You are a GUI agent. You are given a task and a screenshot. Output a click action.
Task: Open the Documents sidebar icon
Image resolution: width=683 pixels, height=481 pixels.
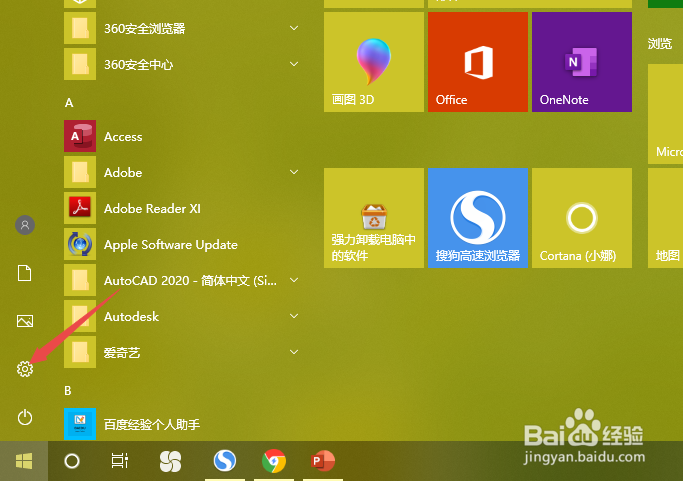(24, 273)
